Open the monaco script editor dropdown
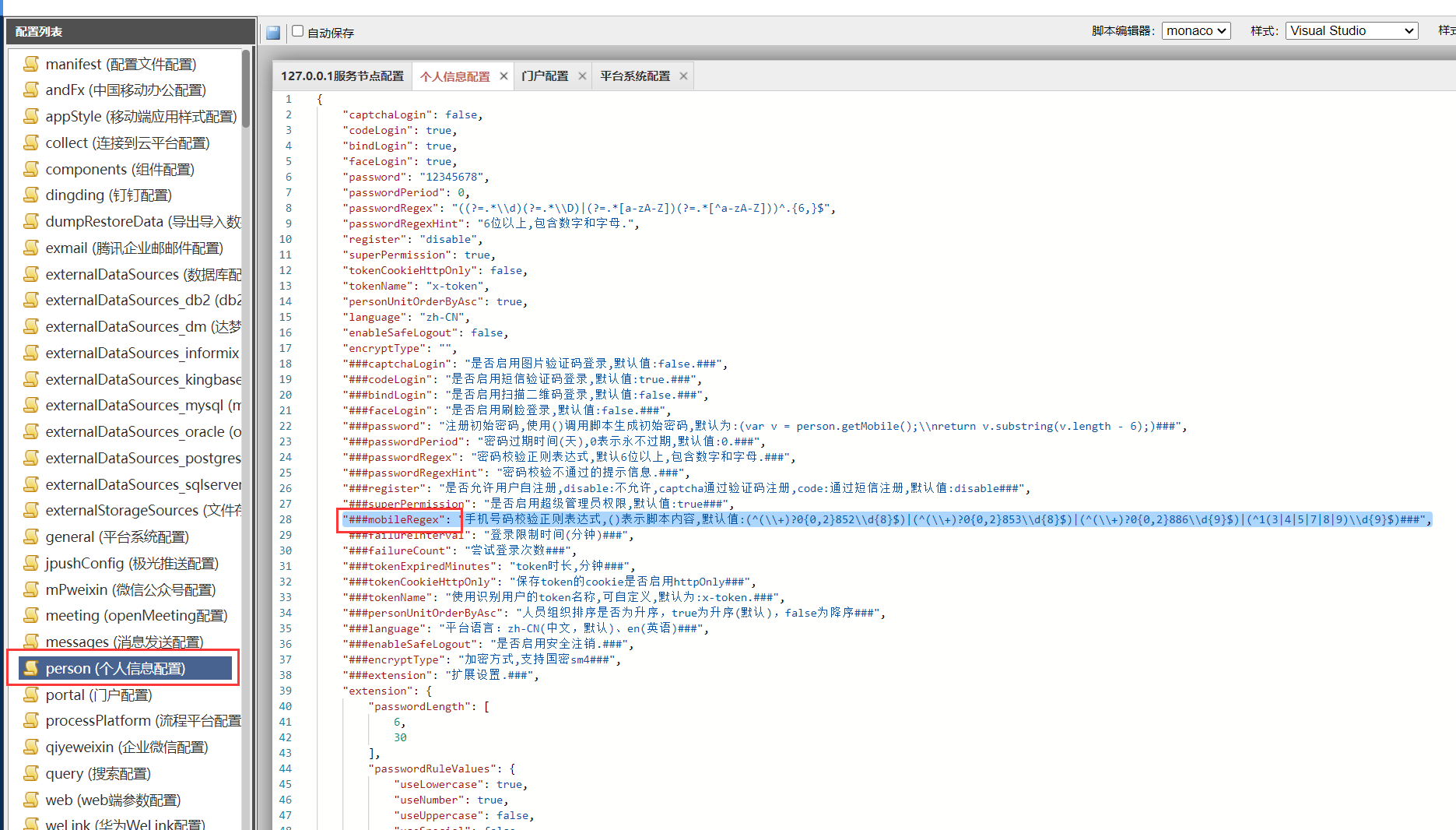 point(1196,31)
